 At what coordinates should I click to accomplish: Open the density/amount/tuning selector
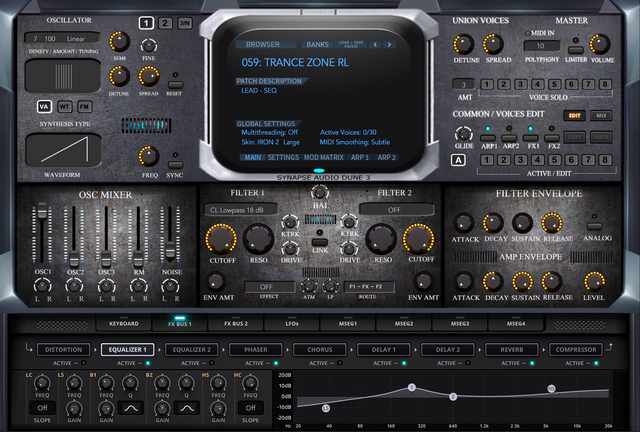[x=62, y=38]
